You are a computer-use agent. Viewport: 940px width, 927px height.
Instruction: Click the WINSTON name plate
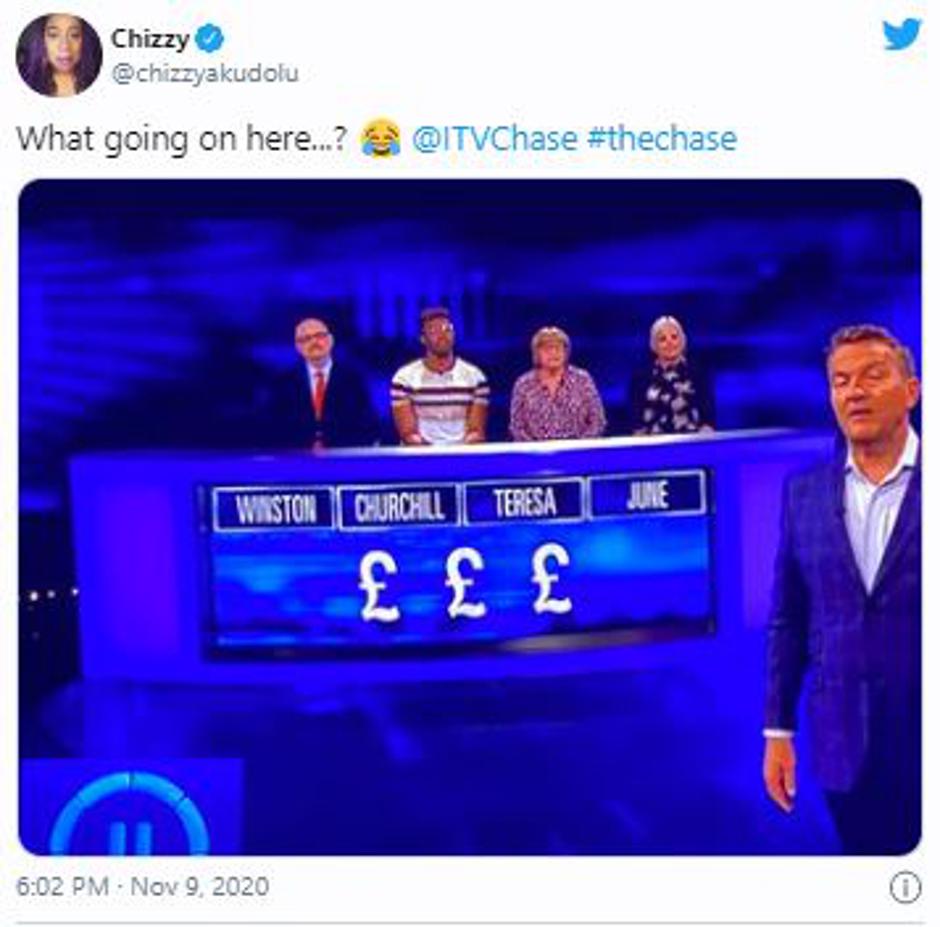[x=274, y=510]
